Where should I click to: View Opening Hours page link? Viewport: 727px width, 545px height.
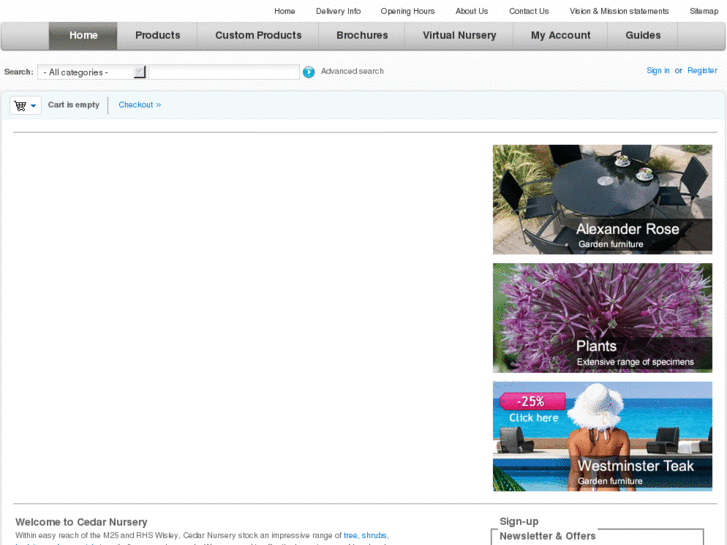407,11
